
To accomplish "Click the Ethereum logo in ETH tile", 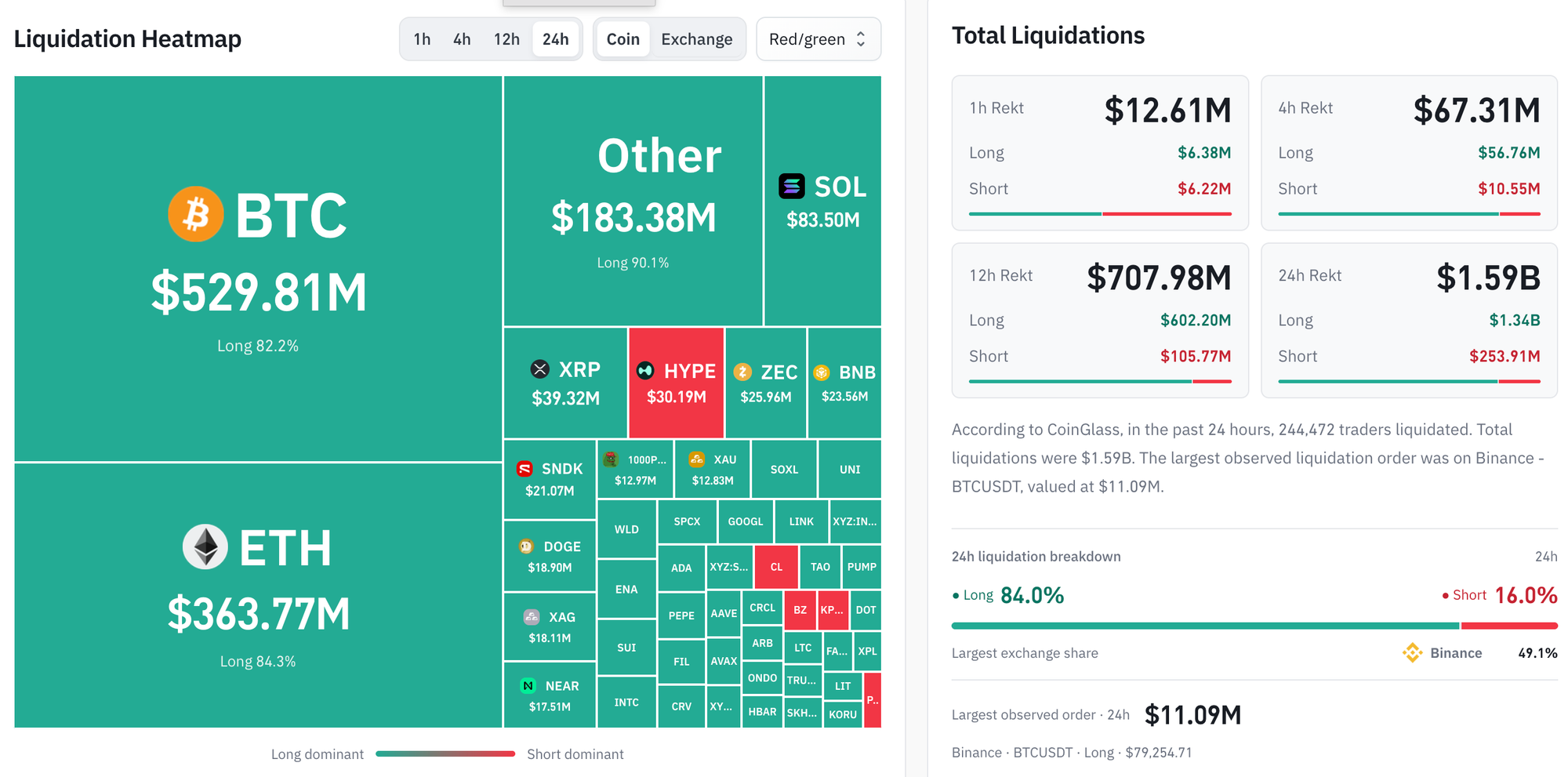I will pyautogui.click(x=205, y=546).
